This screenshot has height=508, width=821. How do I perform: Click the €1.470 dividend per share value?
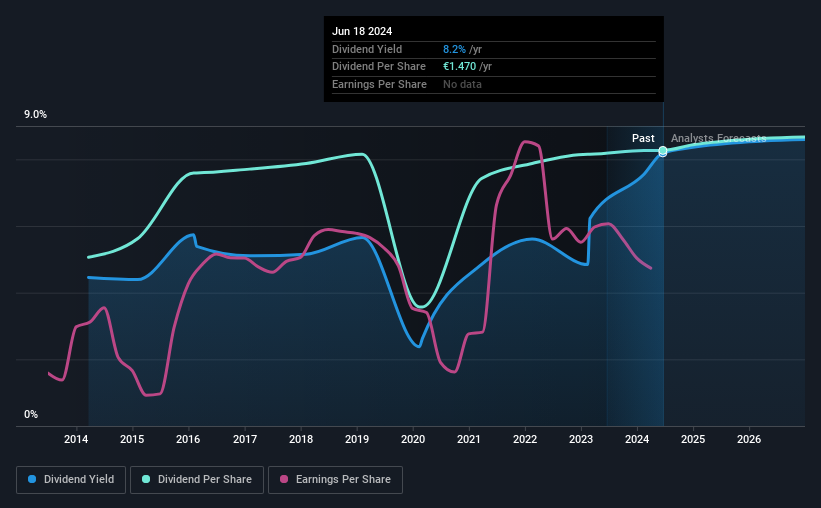pos(459,67)
